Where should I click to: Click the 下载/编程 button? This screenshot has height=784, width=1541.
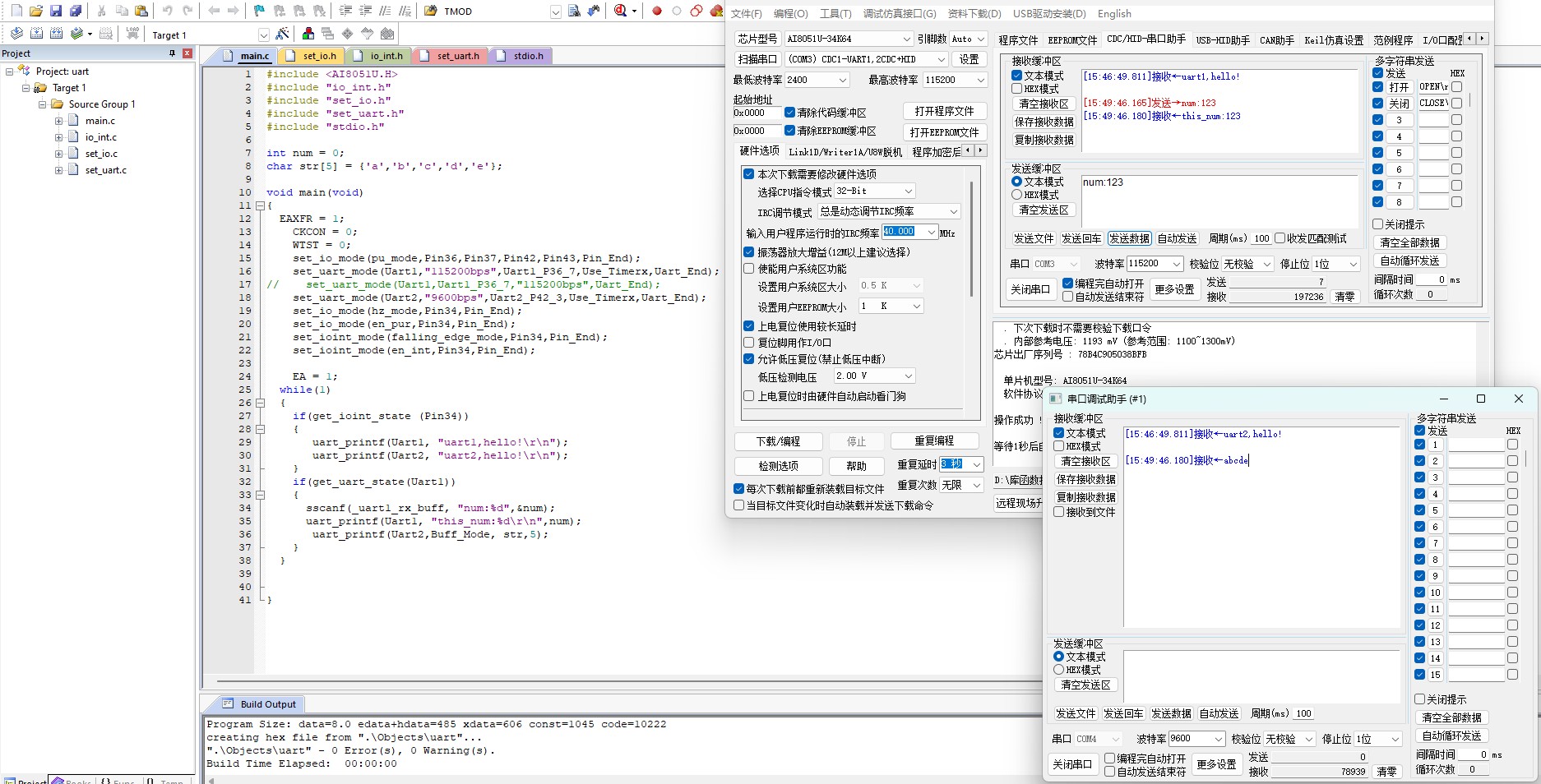778,441
